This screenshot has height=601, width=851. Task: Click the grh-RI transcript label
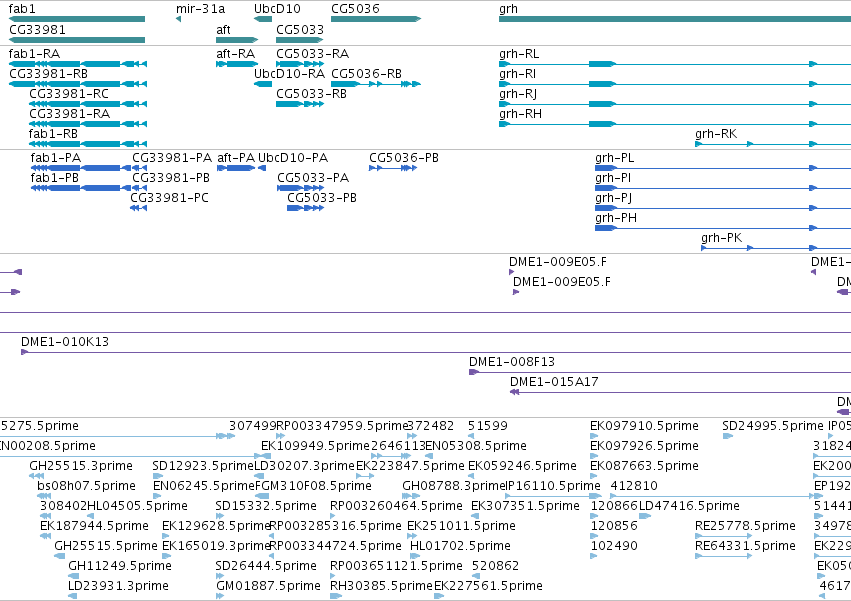pyautogui.click(x=517, y=74)
